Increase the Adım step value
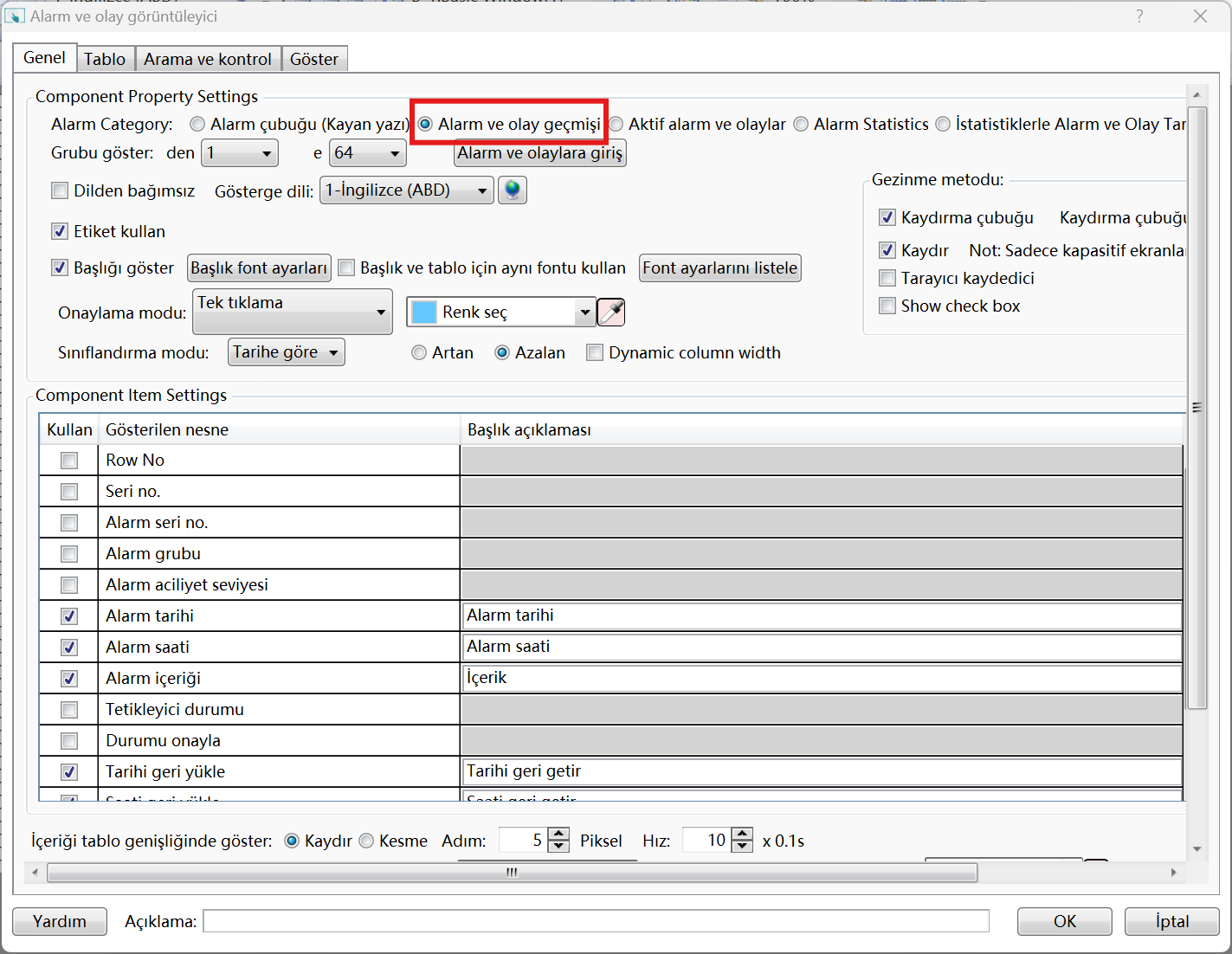1232x954 pixels. click(559, 835)
